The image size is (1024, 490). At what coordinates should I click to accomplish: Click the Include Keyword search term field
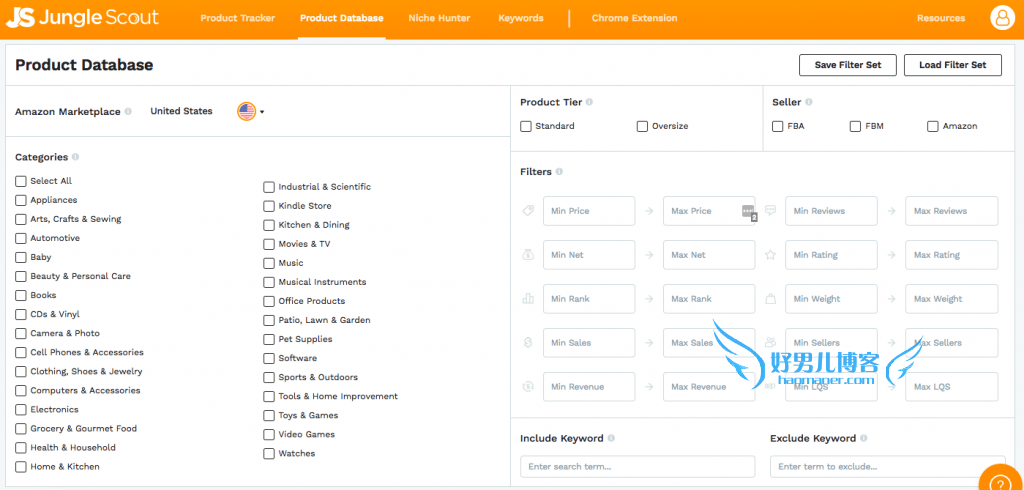click(x=637, y=466)
